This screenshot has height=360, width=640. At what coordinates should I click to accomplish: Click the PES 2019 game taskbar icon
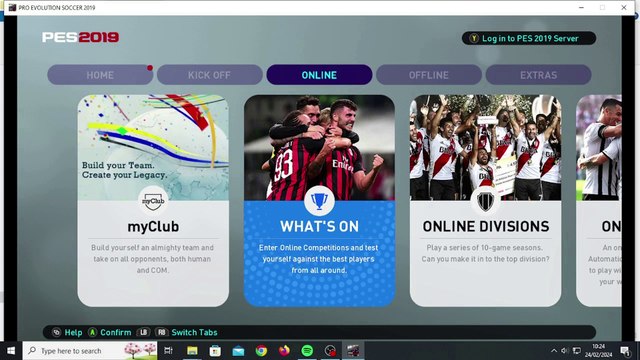tap(353, 351)
